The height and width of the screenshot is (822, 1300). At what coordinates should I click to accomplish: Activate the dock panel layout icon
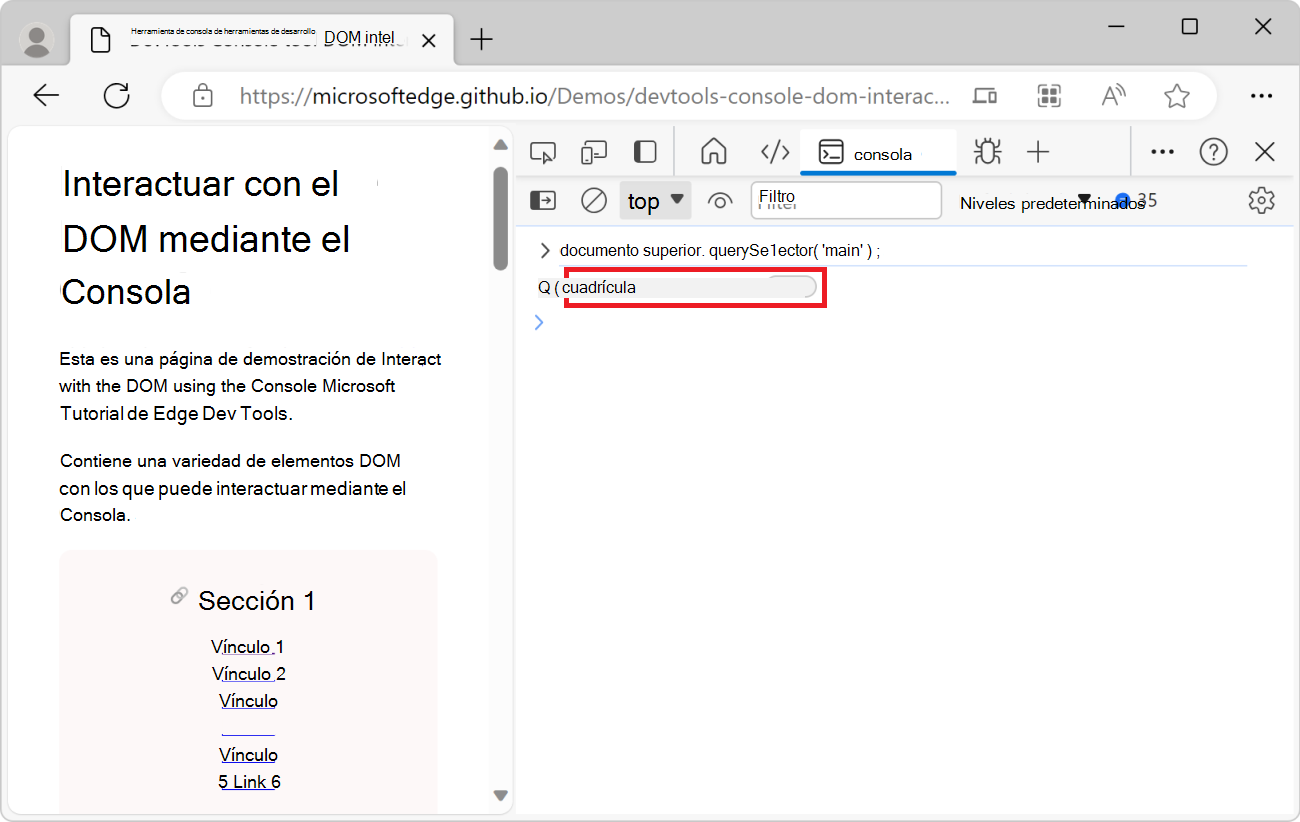coord(645,151)
